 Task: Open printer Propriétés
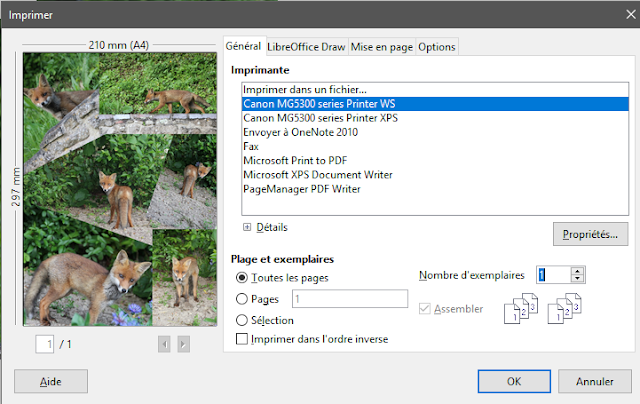590,234
